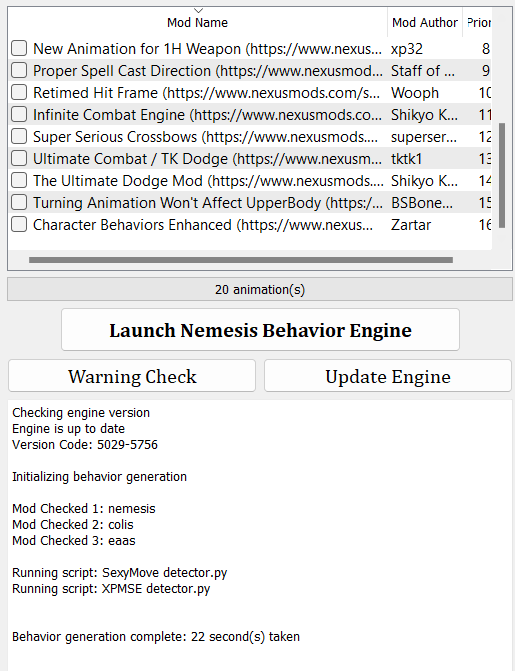Image resolution: width=515 pixels, height=671 pixels.
Task: Tick the Retimed Hit Frame checkbox
Action: 19,92
